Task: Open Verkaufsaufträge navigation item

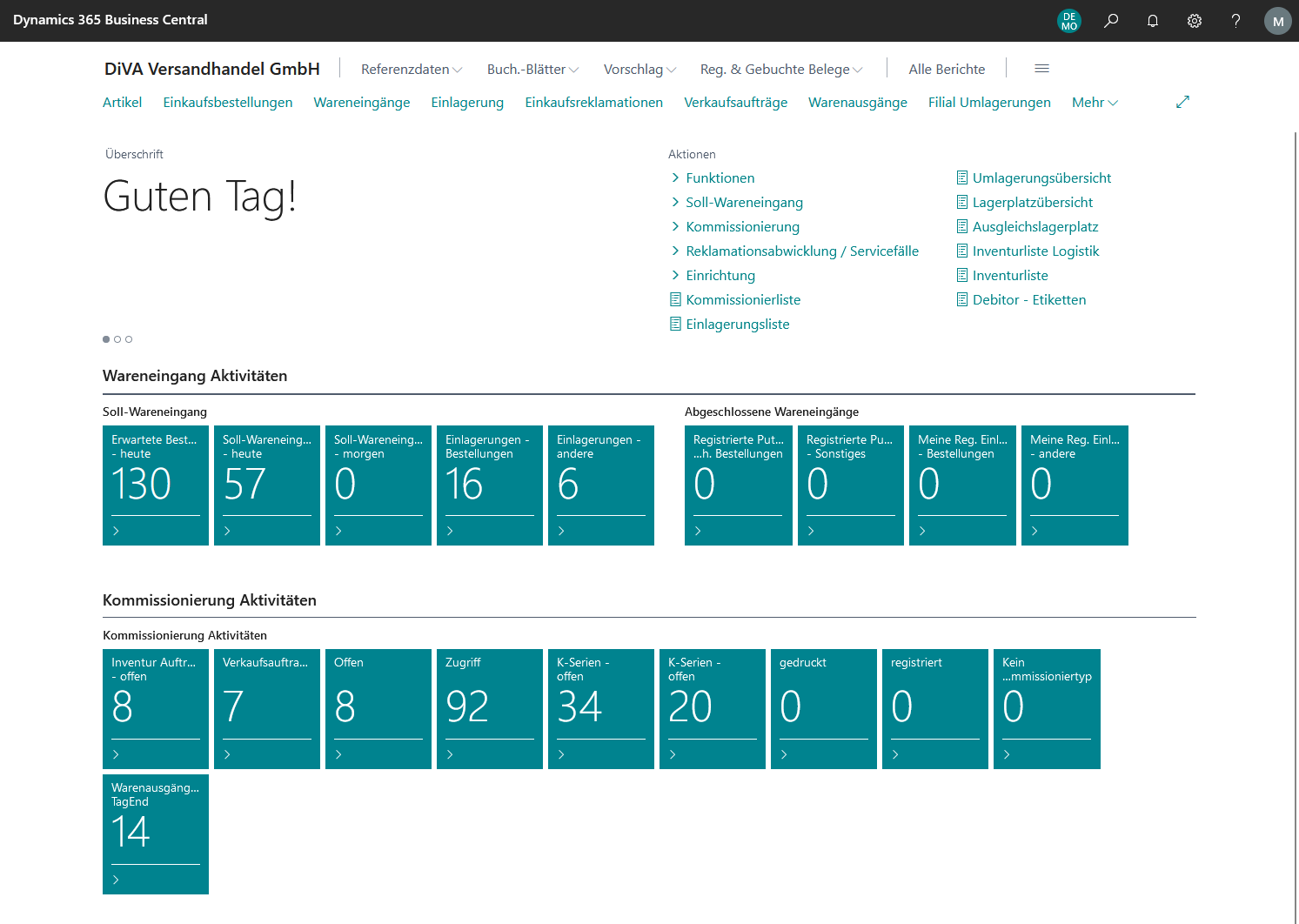Action: click(x=736, y=102)
